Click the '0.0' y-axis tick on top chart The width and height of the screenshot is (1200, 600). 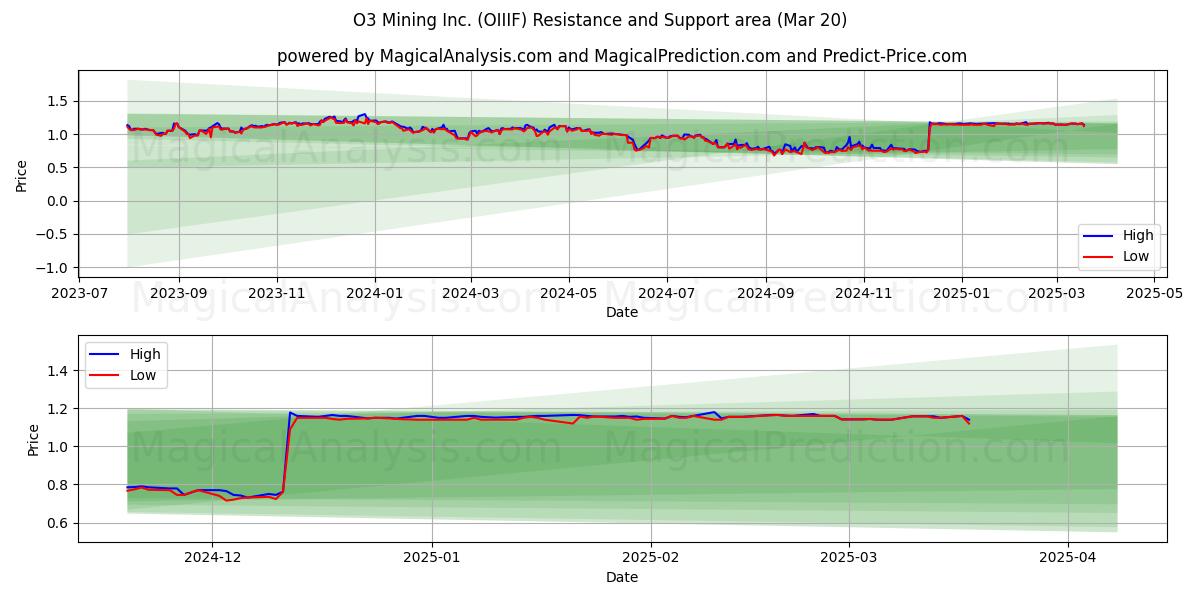click(x=60, y=201)
